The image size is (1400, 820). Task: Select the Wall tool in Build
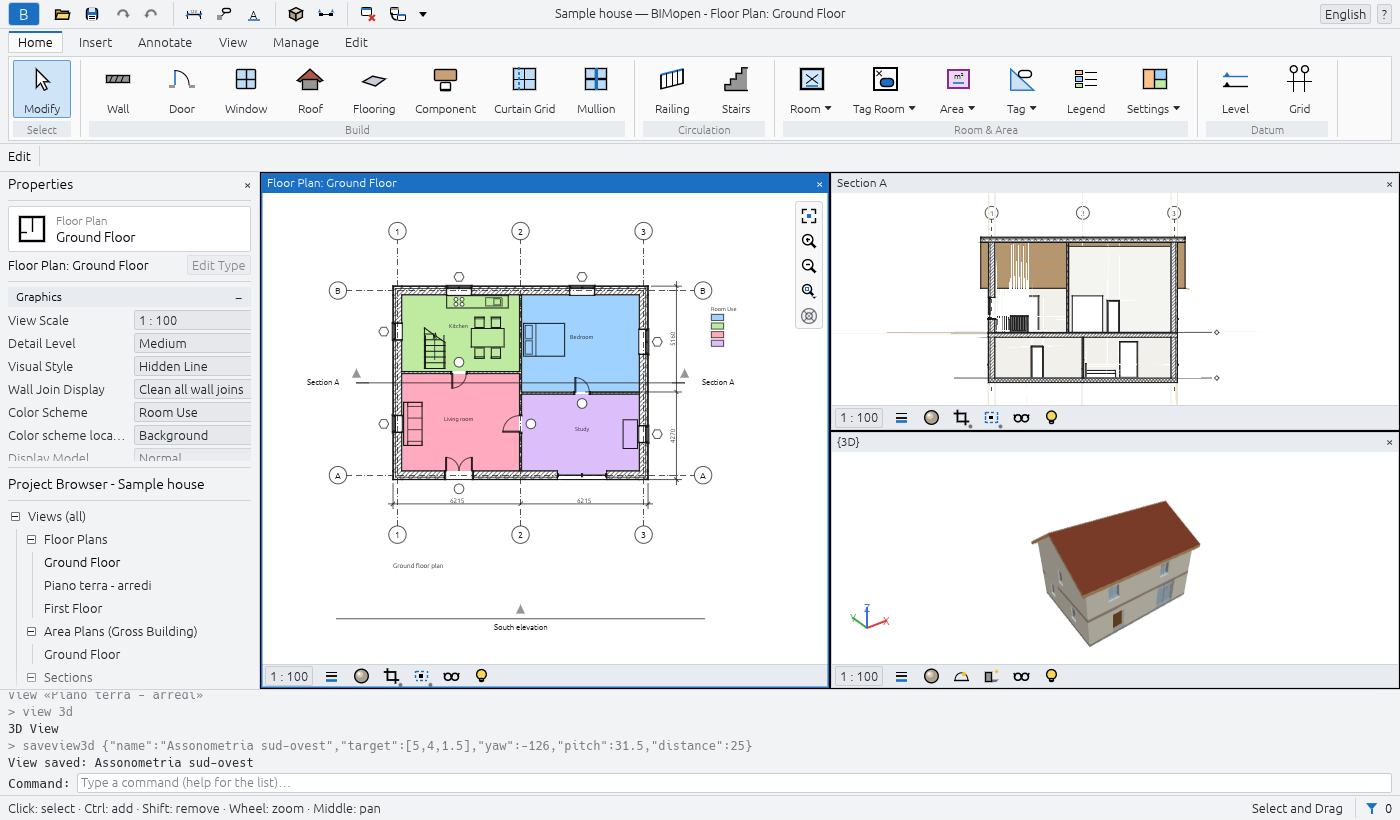pos(118,90)
